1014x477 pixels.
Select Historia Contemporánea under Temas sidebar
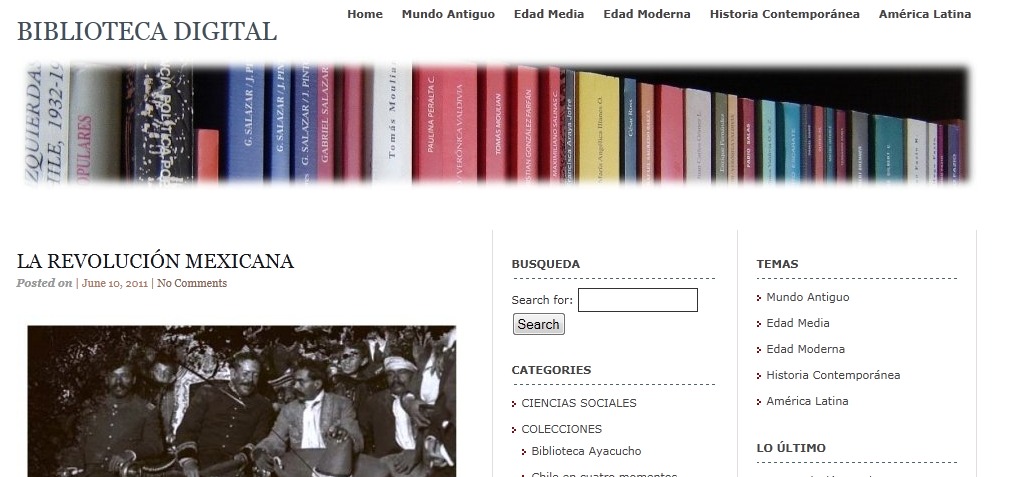pos(833,375)
